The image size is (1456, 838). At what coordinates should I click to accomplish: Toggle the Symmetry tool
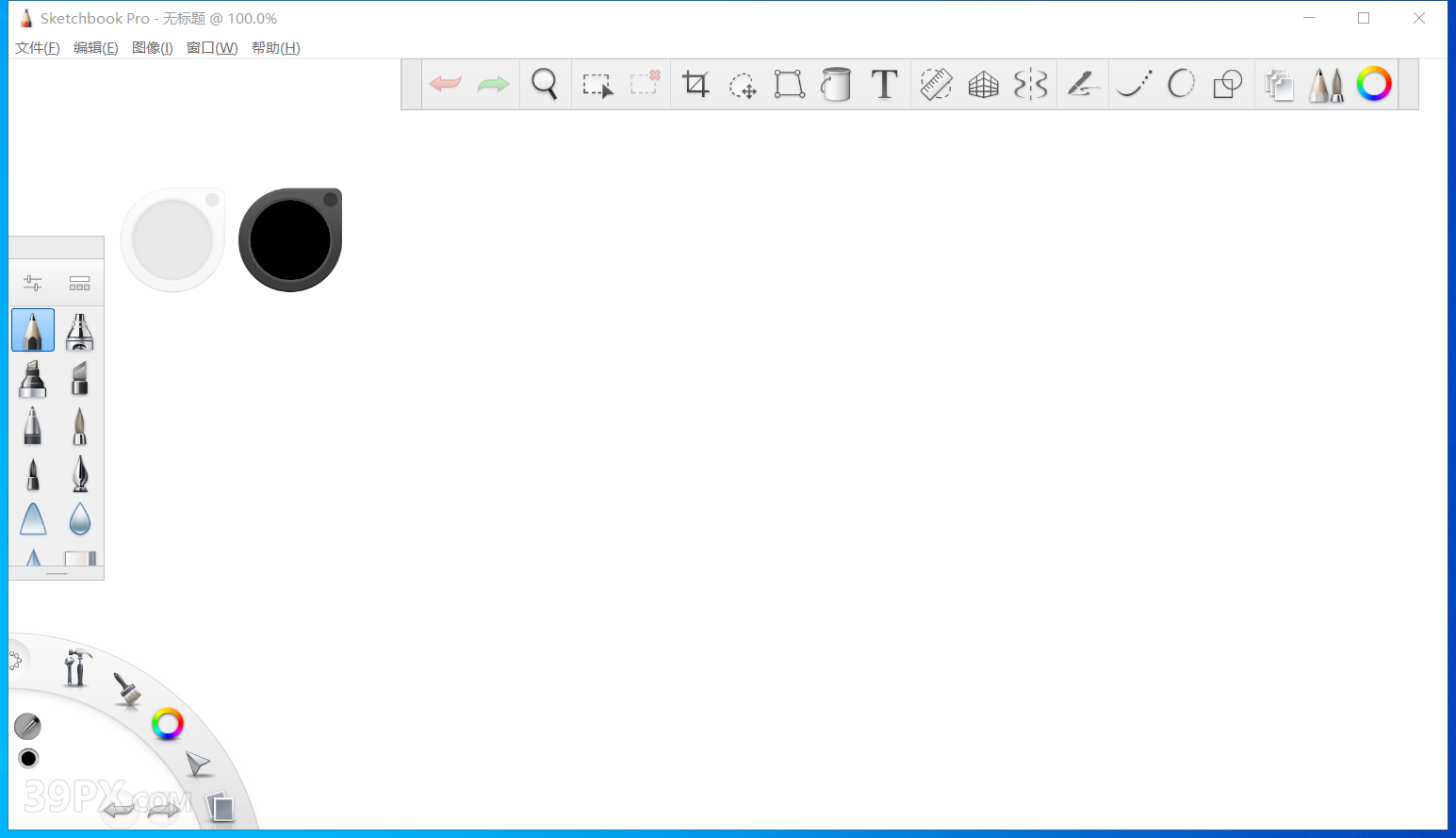(1030, 84)
